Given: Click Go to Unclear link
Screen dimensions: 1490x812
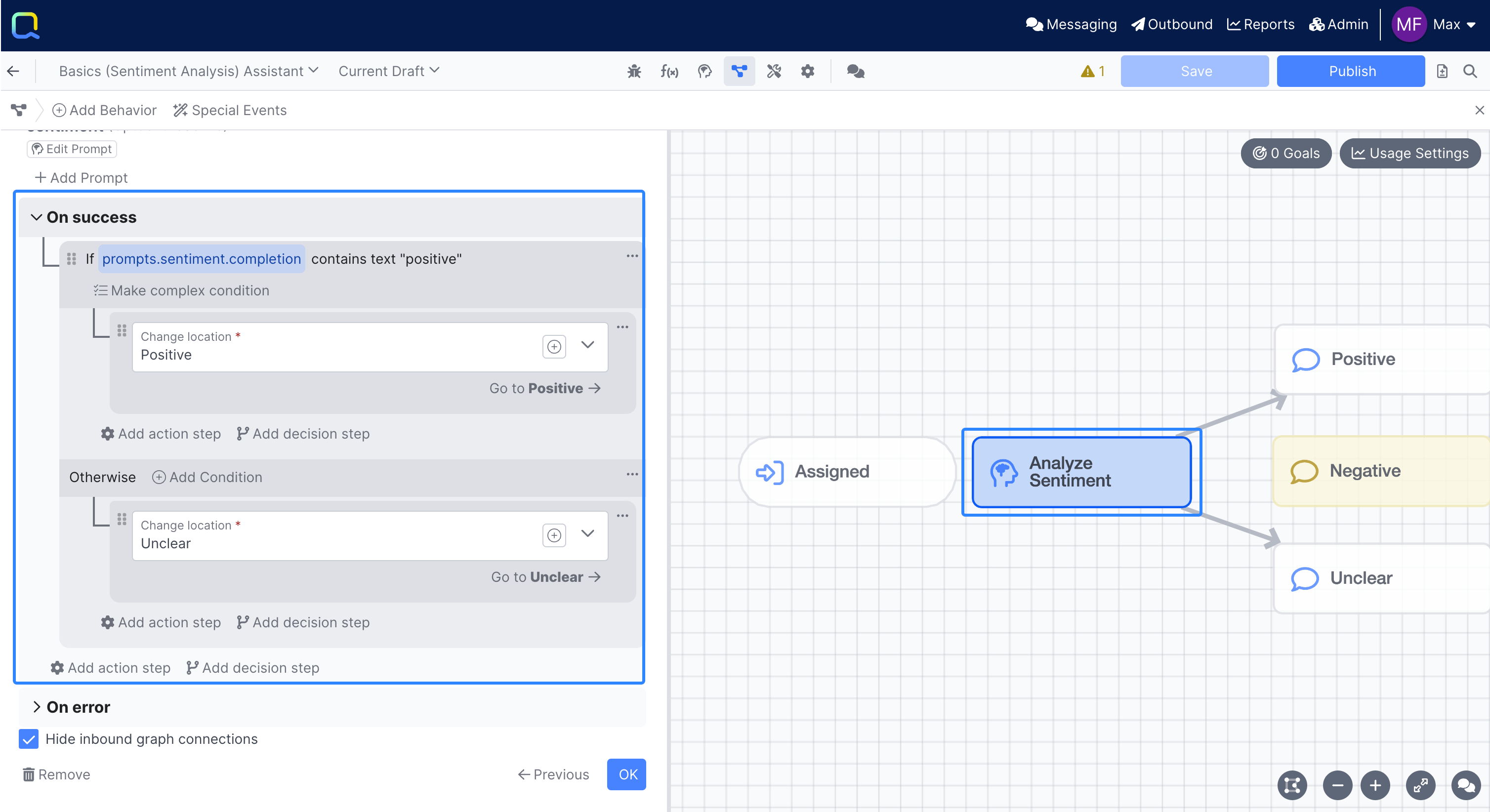Looking at the screenshot, I should tap(545, 576).
